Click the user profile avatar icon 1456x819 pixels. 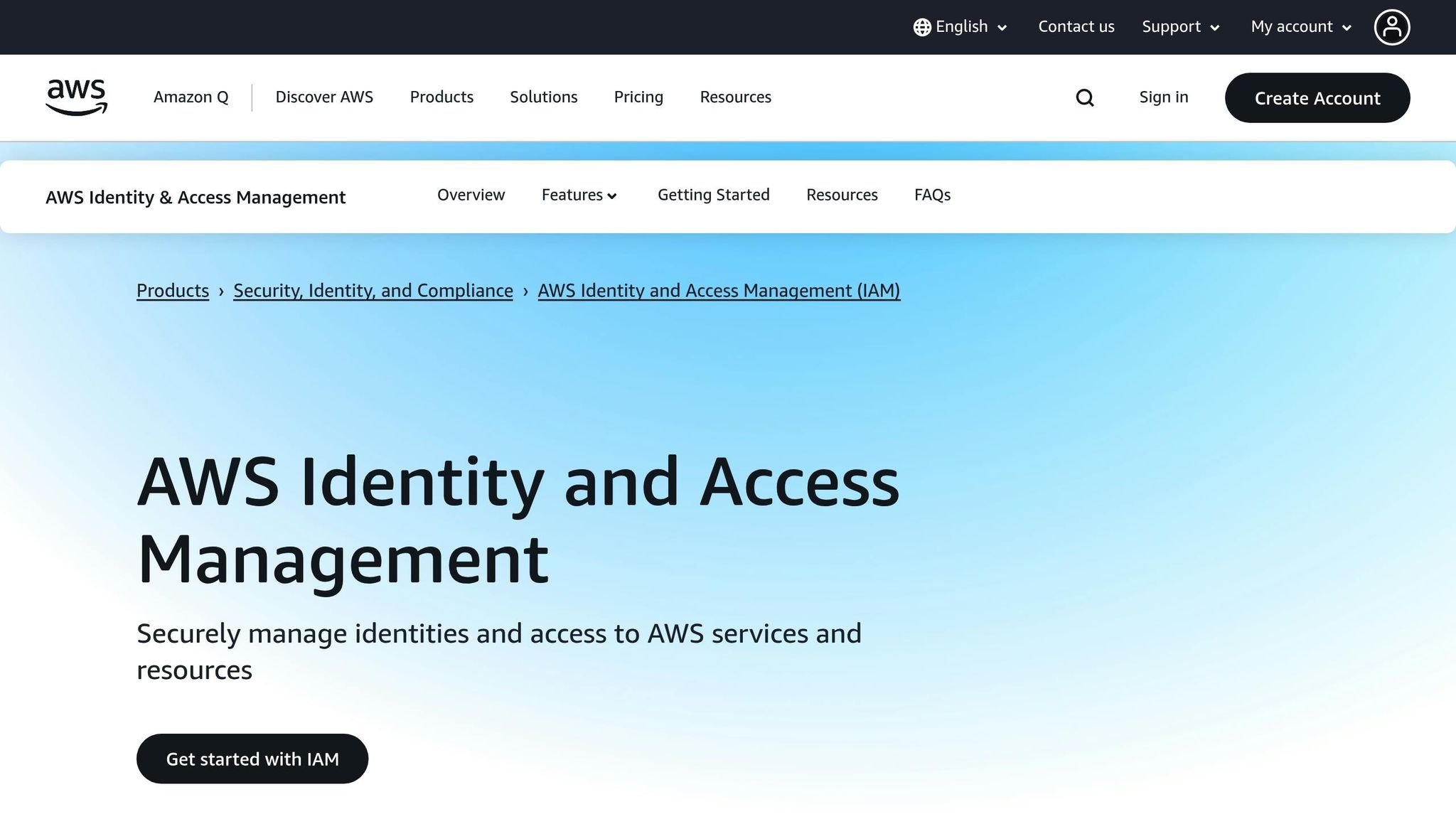pyautogui.click(x=1392, y=27)
